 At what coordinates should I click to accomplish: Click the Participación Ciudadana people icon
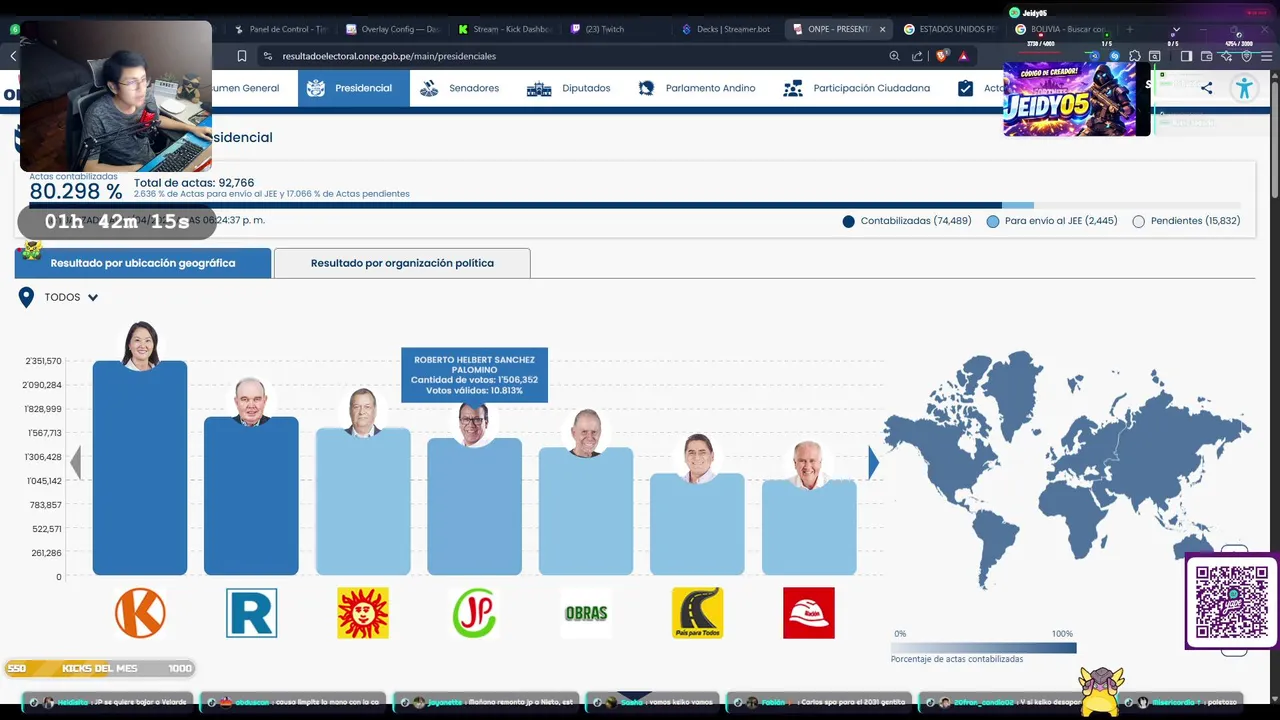(793, 88)
